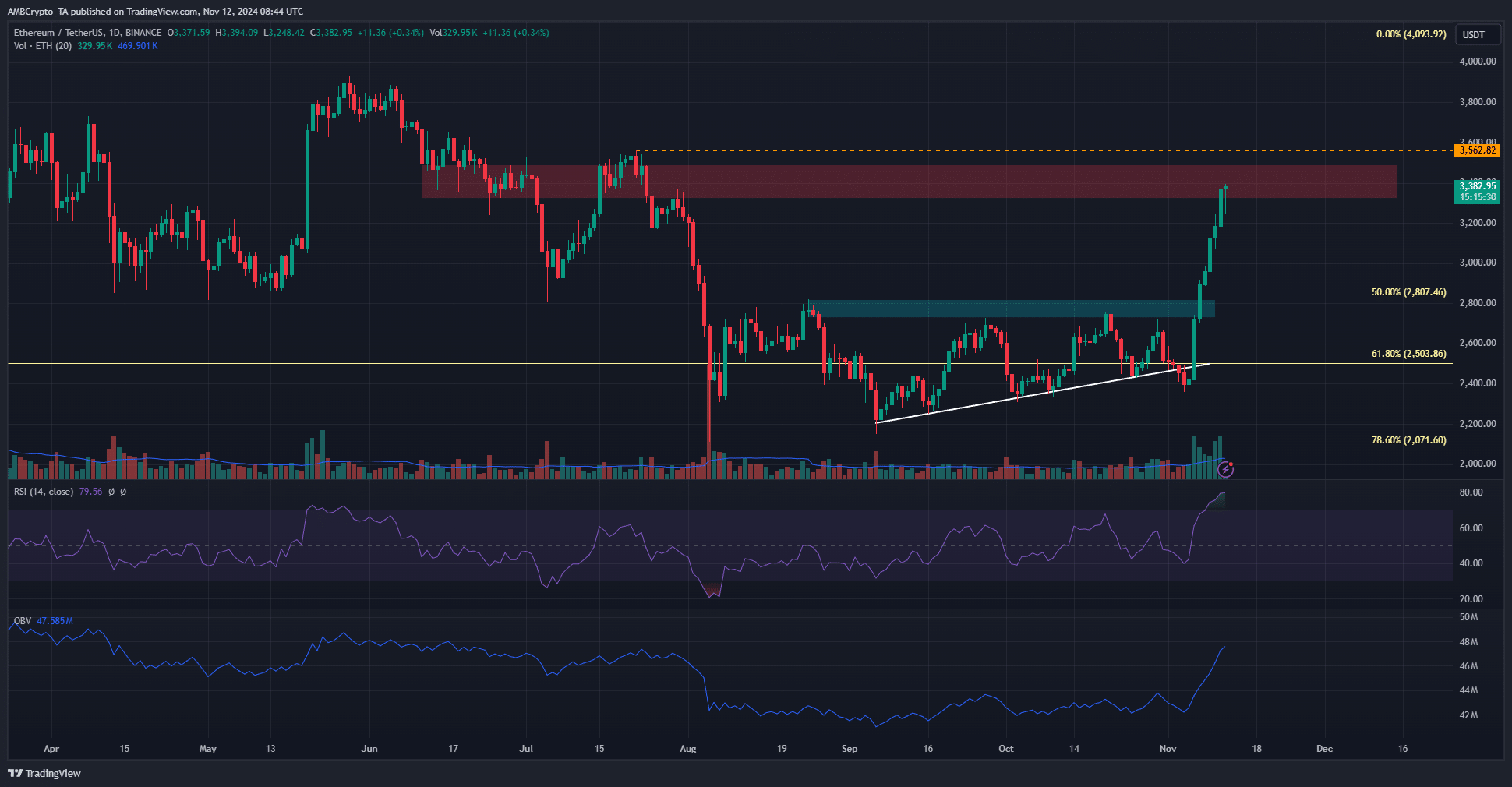
Task: Click the 2,200.00 price axis label
Action: [x=1477, y=424]
